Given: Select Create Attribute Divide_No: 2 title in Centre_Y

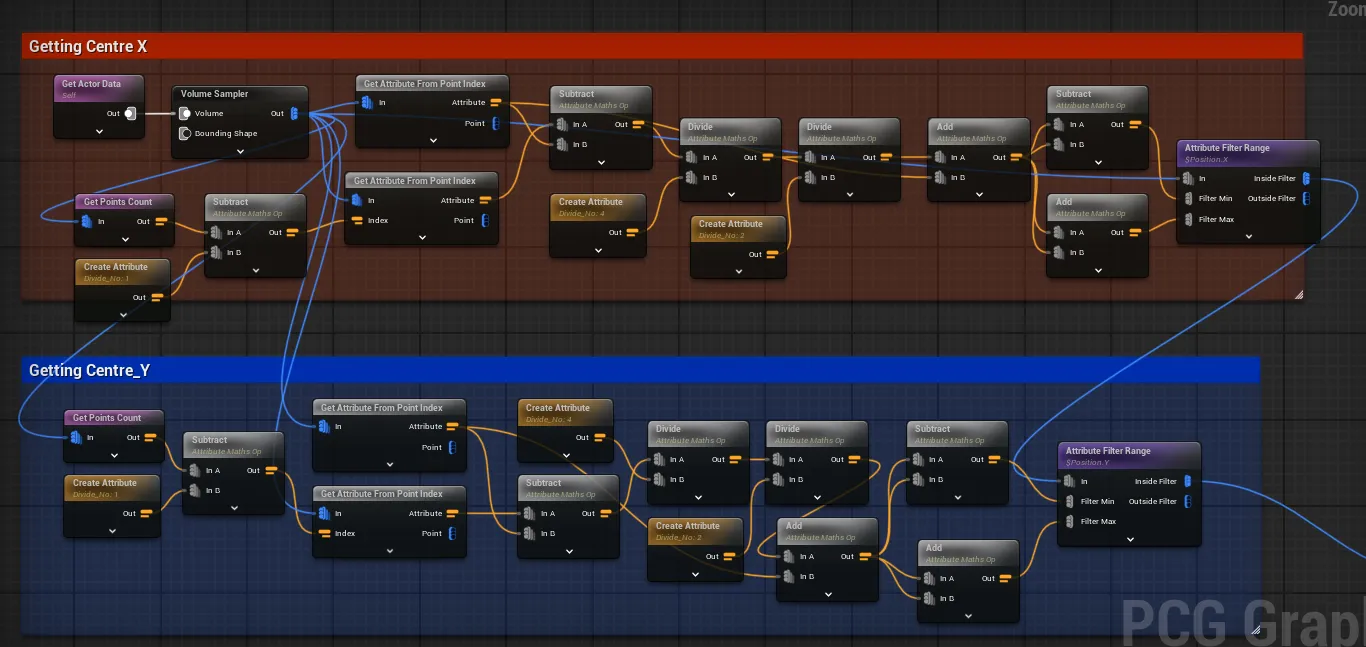Looking at the screenshot, I should click(x=688, y=526).
